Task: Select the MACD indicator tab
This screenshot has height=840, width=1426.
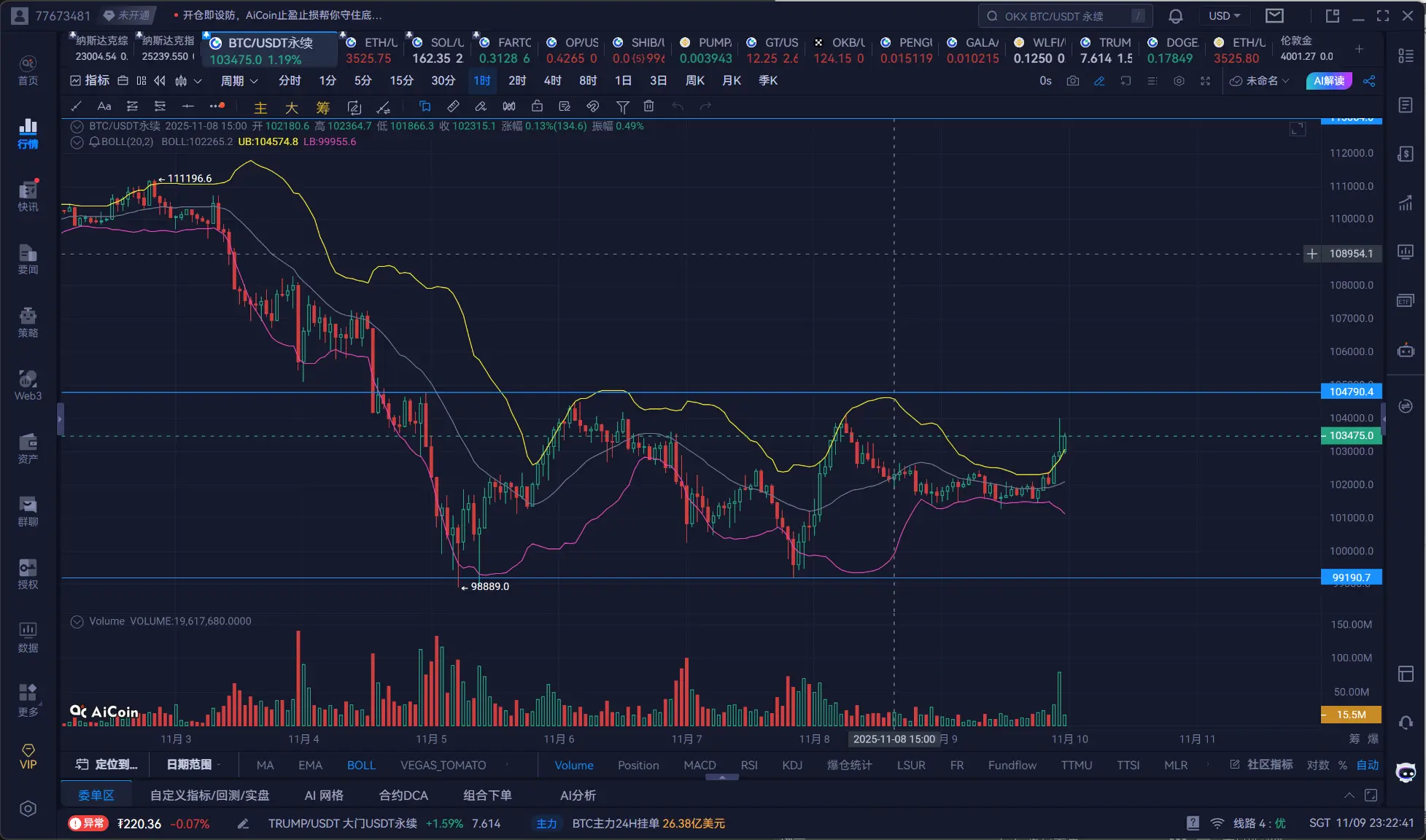Action: (x=700, y=765)
